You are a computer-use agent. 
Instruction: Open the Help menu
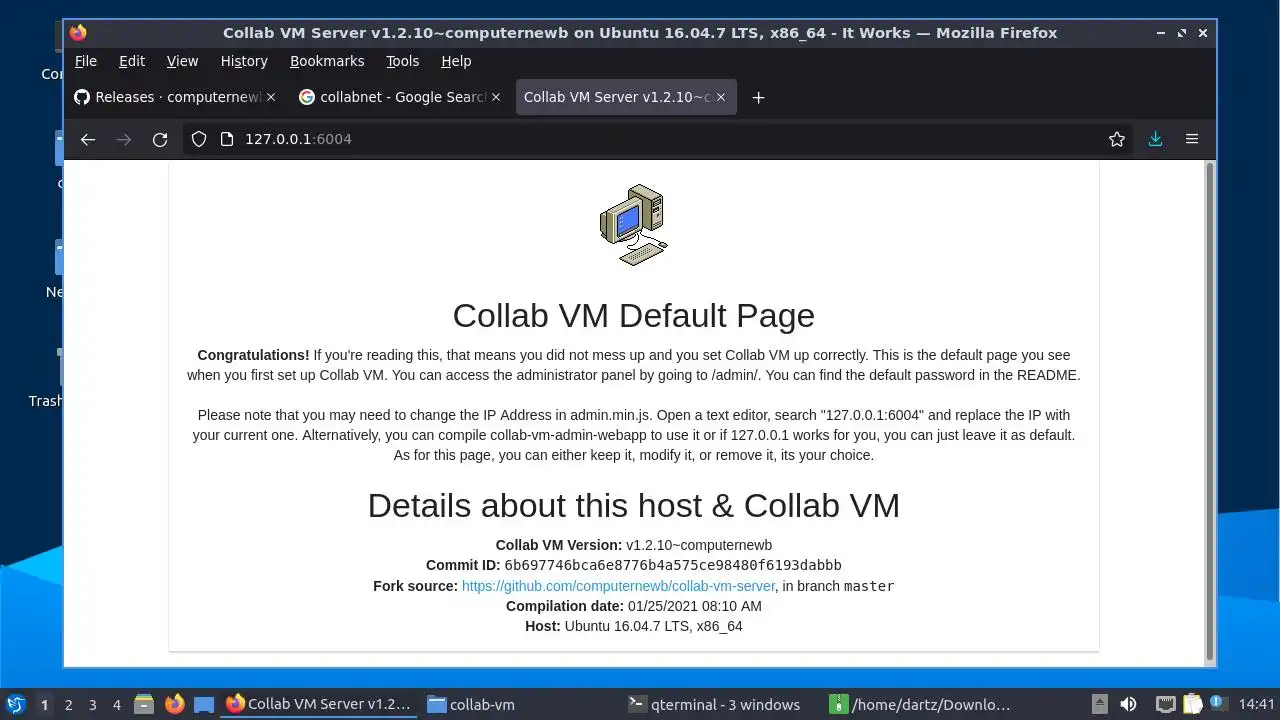(456, 61)
